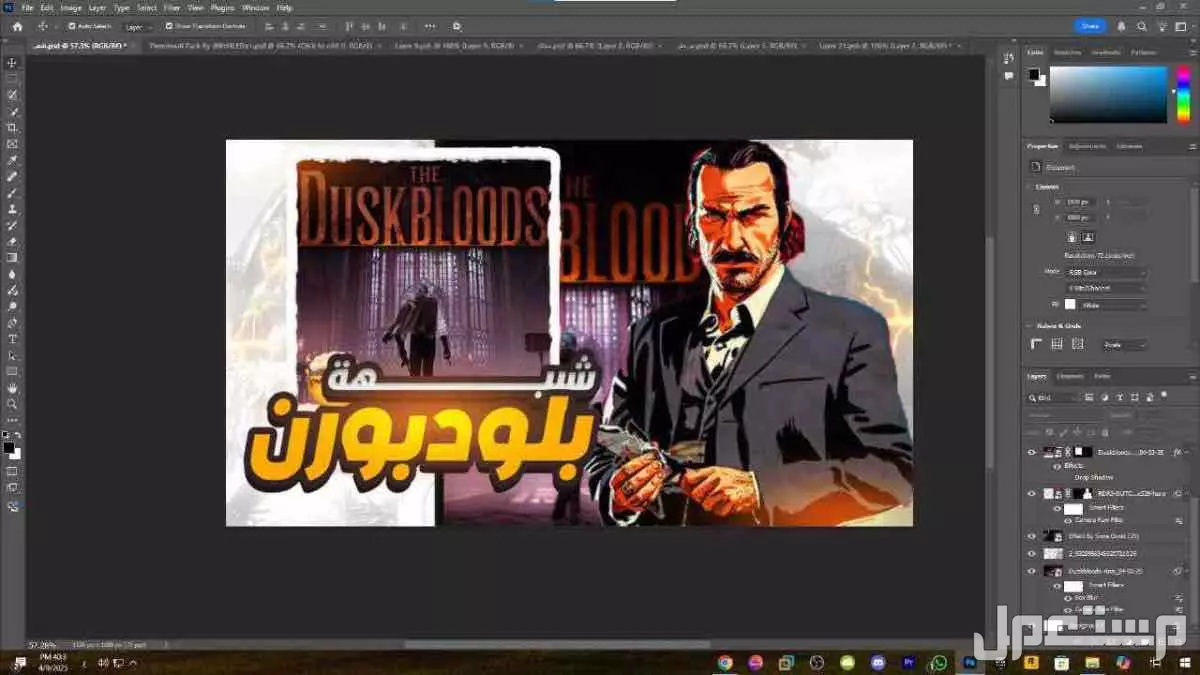The width and height of the screenshot is (1200, 675).
Task: Select the Zoom tool
Action: click(x=12, y=404)
